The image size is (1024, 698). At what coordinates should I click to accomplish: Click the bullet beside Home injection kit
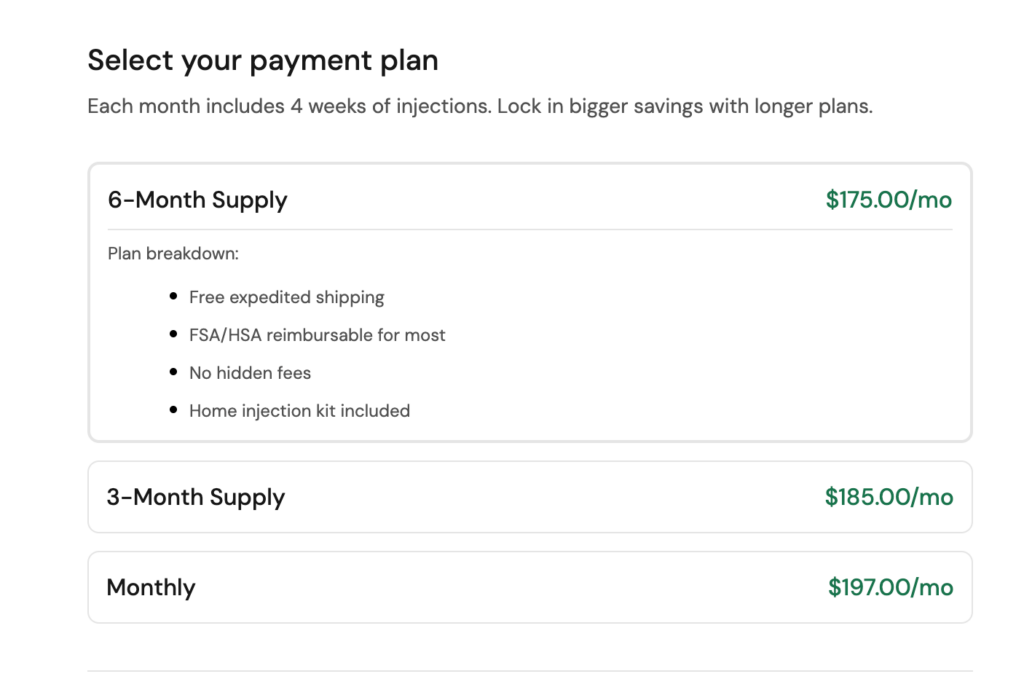tap(174, 411)
